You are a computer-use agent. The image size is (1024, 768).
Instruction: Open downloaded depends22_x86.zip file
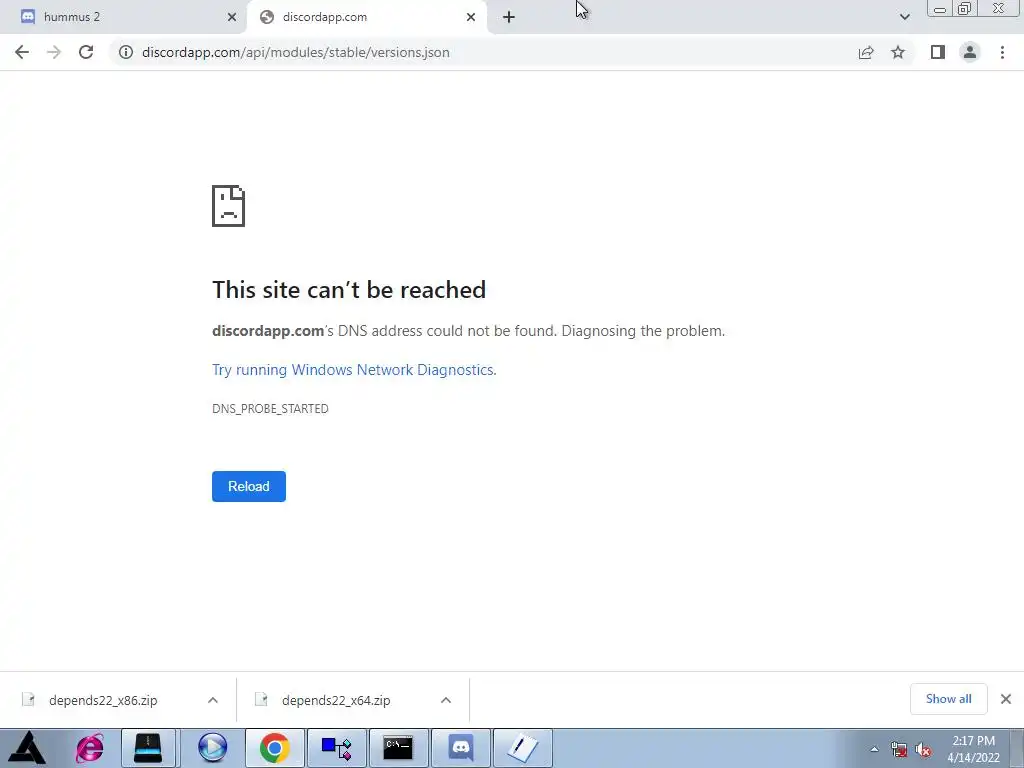point(103,700)
